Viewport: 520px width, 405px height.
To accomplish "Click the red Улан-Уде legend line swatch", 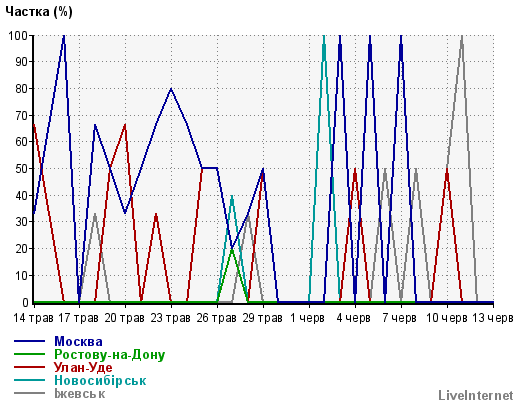I will point(29,367).
